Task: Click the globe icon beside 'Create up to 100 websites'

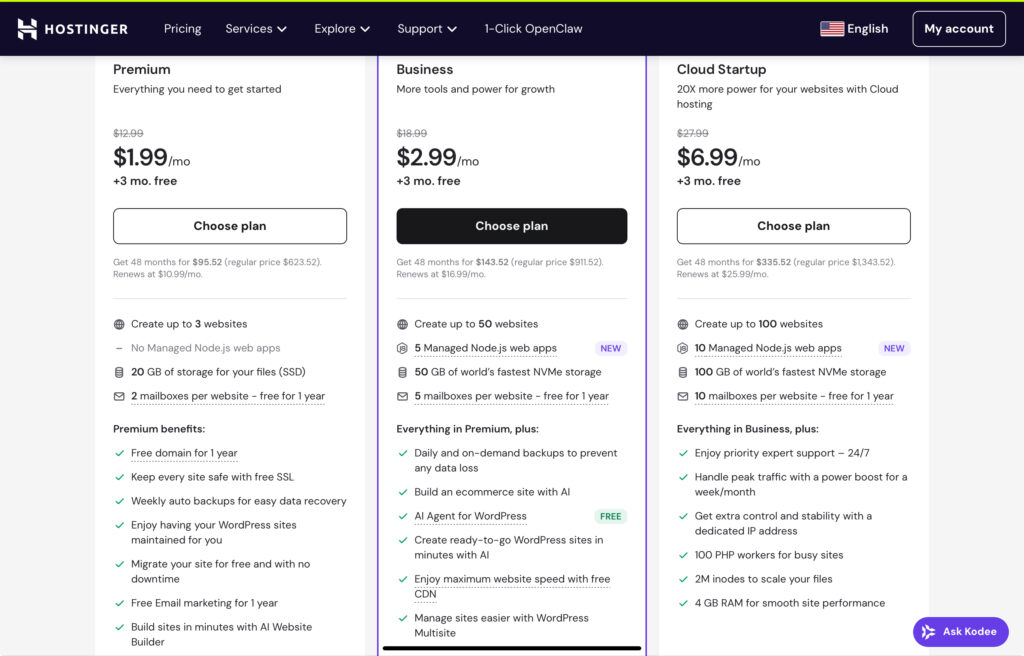Action: point(685,324)
